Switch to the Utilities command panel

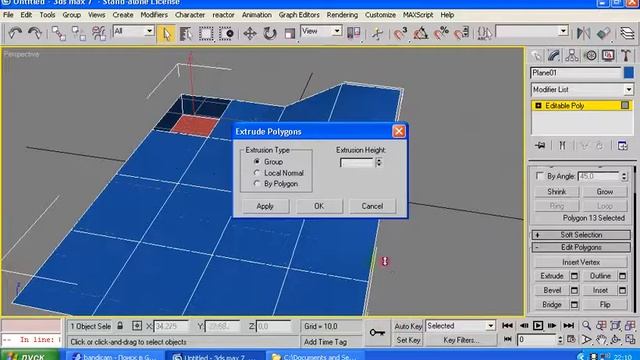pos(626,56)
